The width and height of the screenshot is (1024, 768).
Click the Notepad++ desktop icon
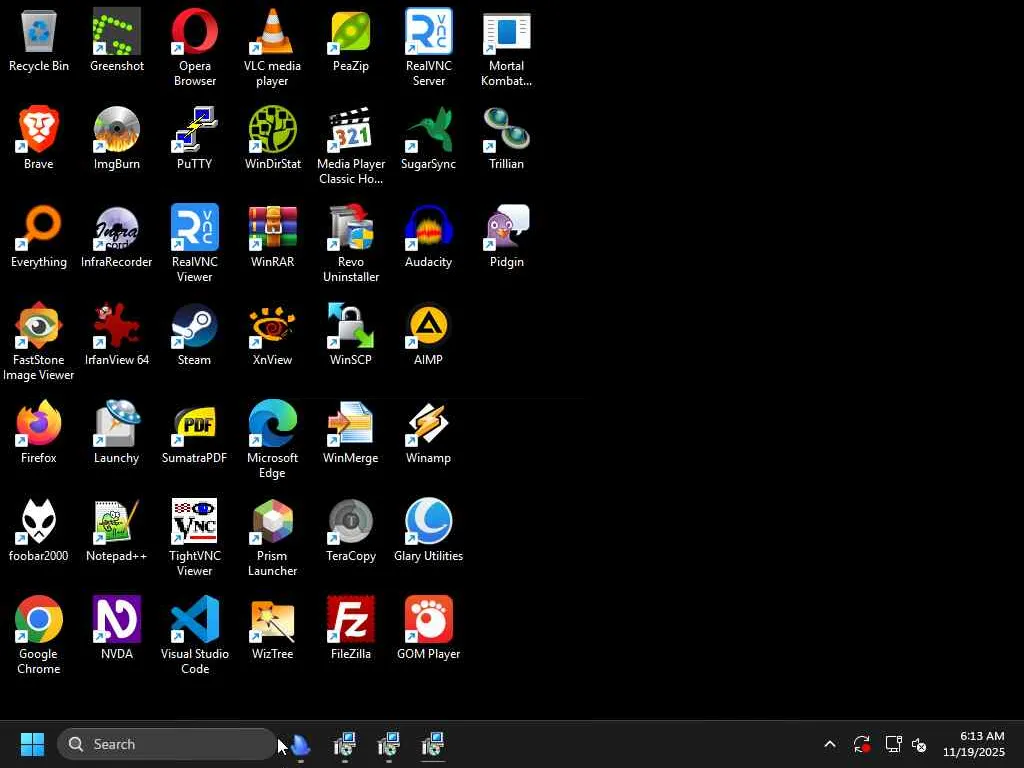point(116,530)
